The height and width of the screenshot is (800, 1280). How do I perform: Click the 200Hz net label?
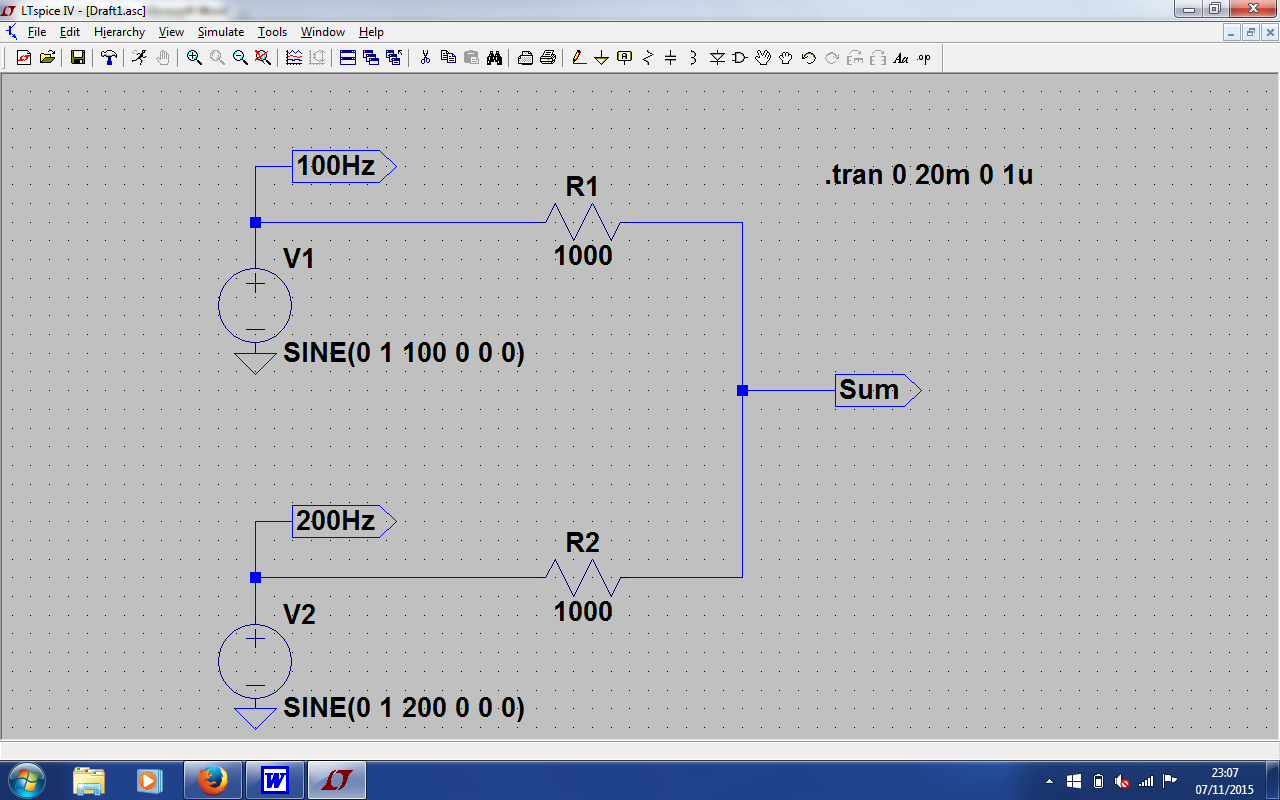344,521
